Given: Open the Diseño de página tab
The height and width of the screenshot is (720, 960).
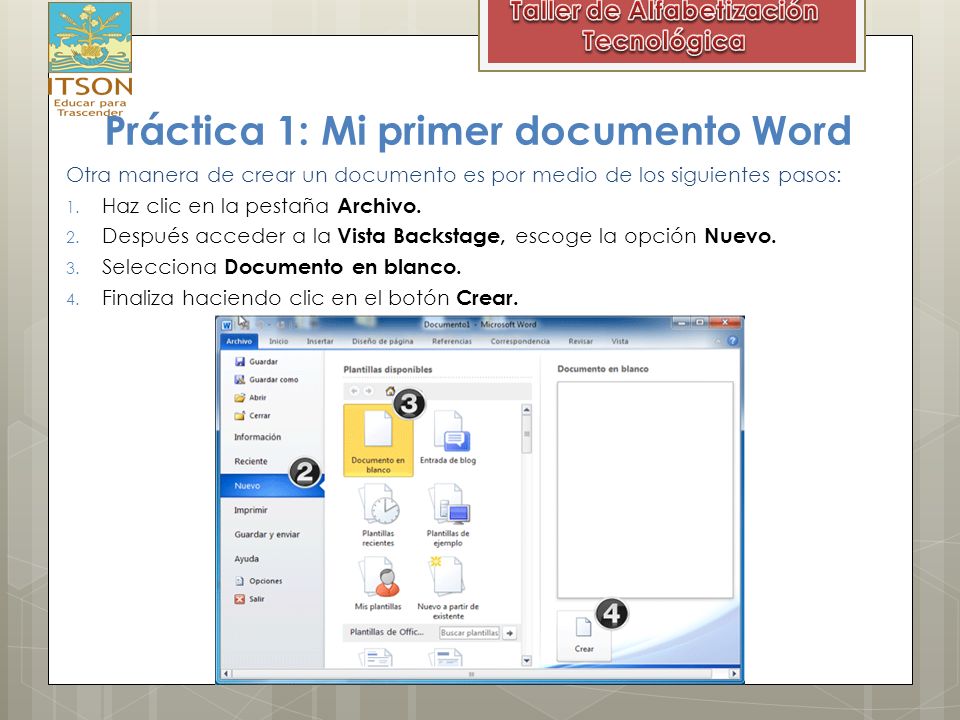Looking at the screenshot, I should [382, 341].
